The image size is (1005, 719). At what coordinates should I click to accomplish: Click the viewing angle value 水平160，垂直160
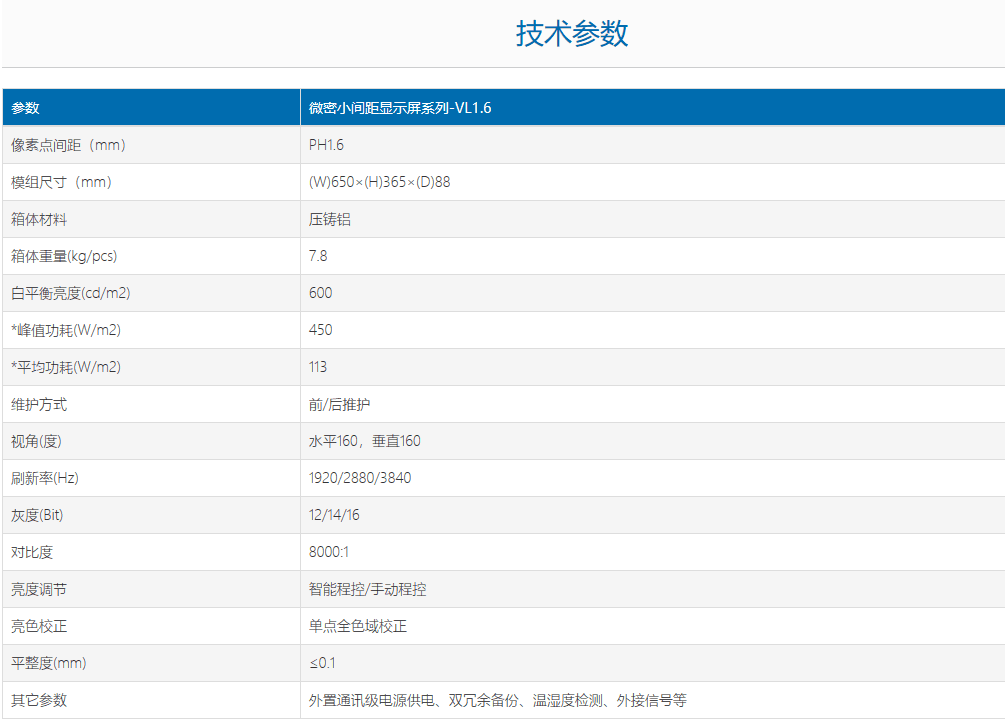pyautogui.click(x=365, y=441)
